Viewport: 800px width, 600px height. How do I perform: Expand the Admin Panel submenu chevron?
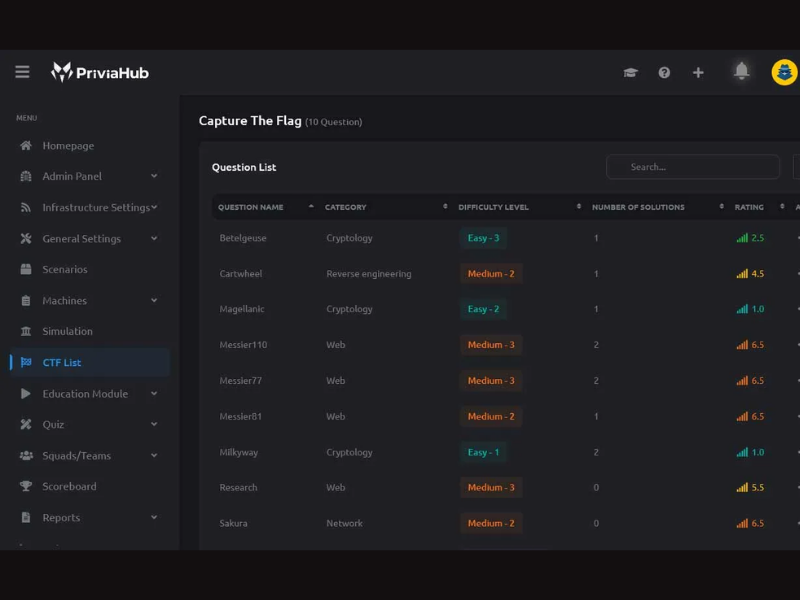154,176
